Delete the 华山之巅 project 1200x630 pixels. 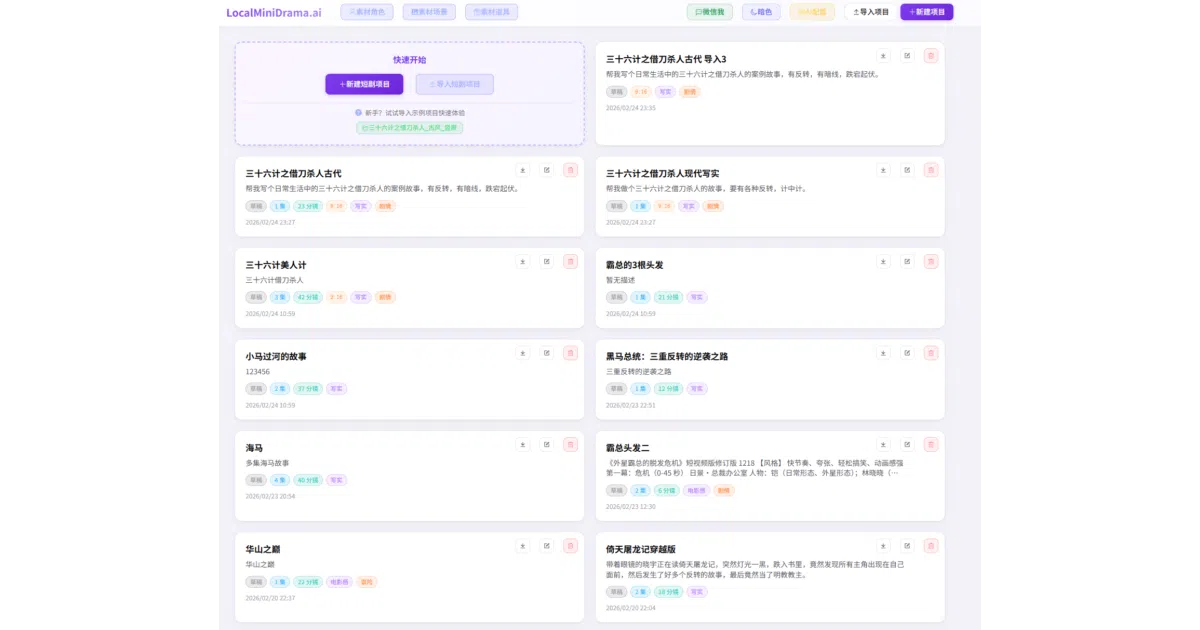571,546
